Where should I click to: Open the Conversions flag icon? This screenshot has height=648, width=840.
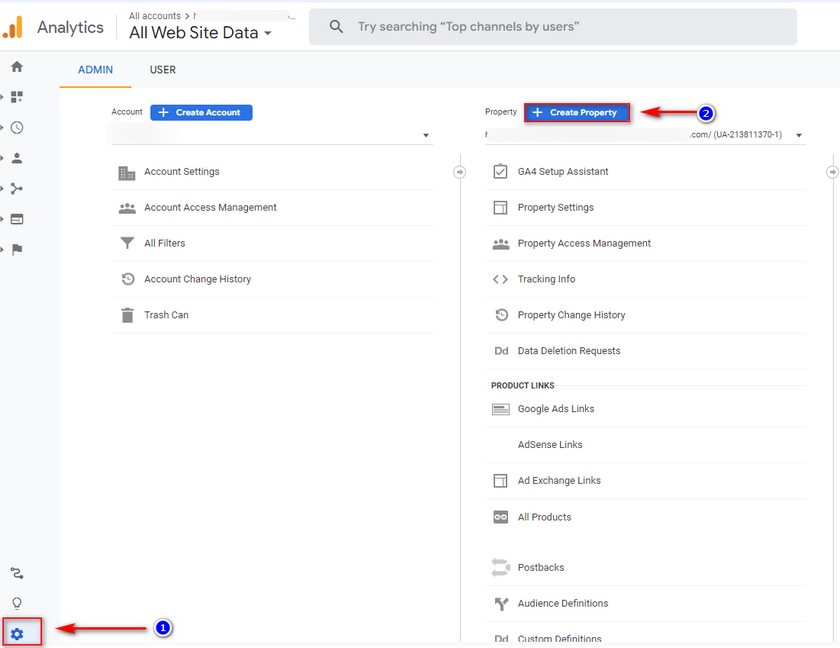[17, 250]
